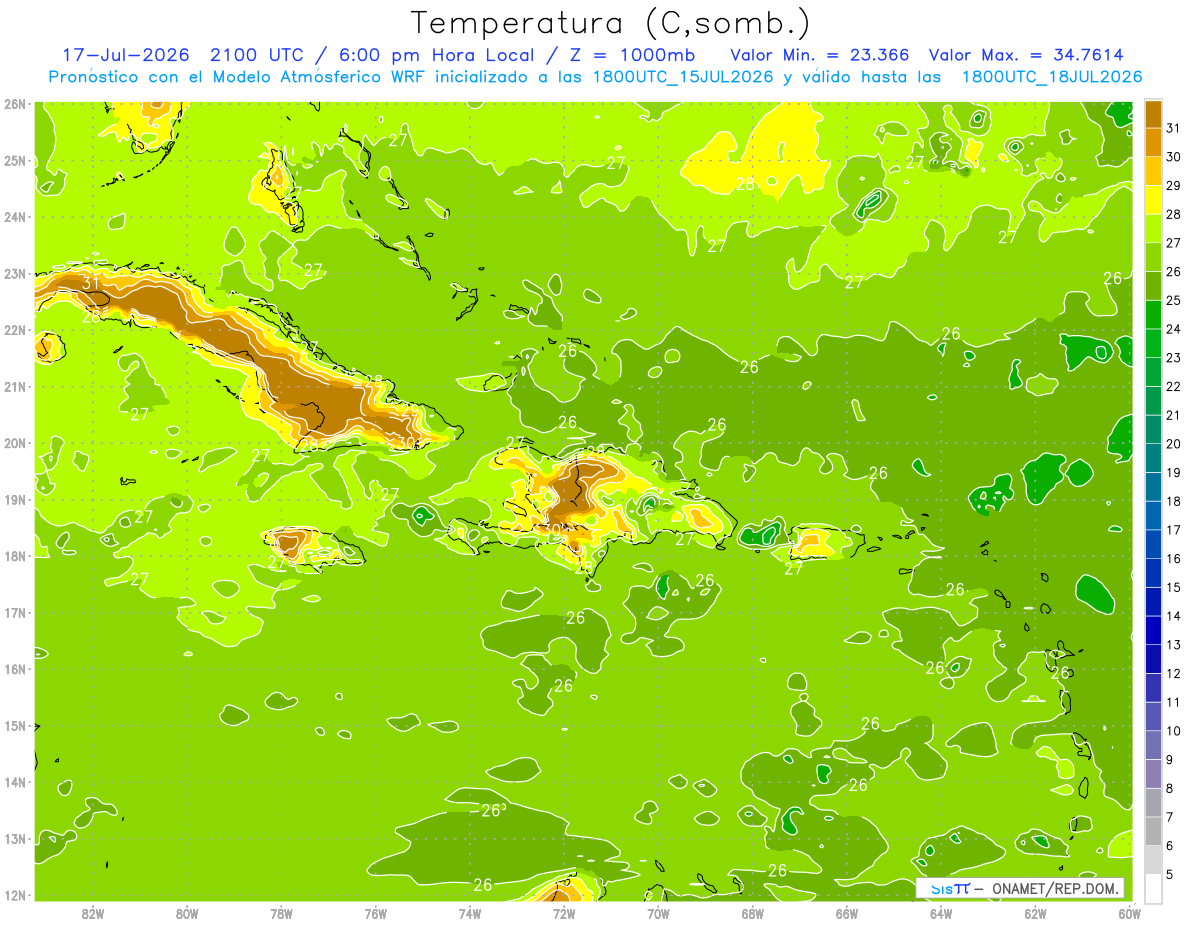Image resolution: width=1200 pixels, height=927 pixels.
Task: Click the "12N" latitude axis label
Action: pos(15,895)
